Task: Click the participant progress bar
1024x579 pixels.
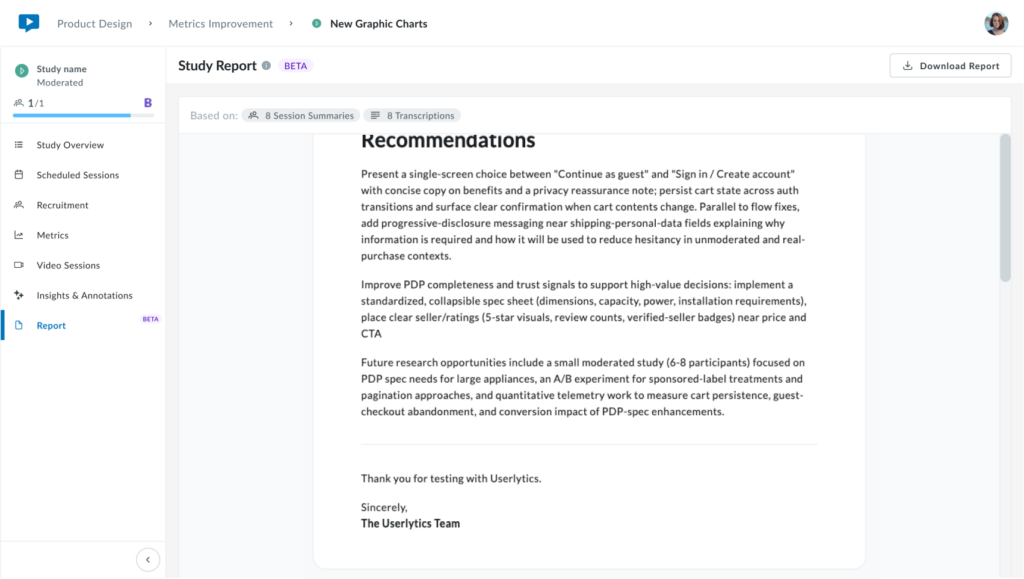Action: pos(84,116)
